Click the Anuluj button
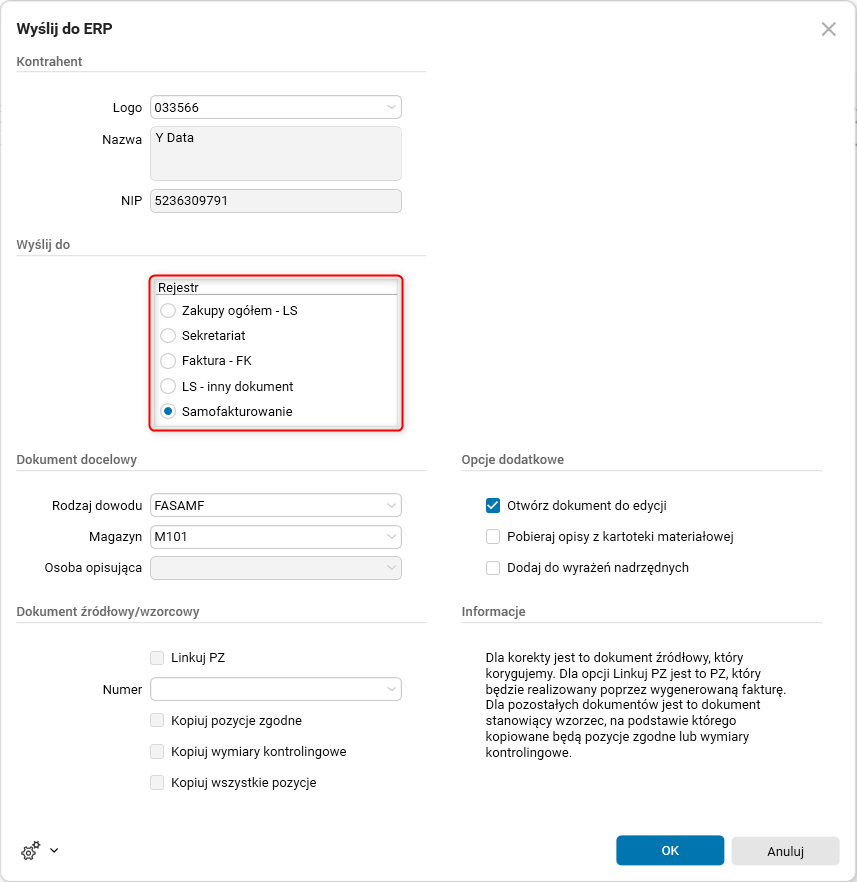857x882 pixels. [785, 851]
